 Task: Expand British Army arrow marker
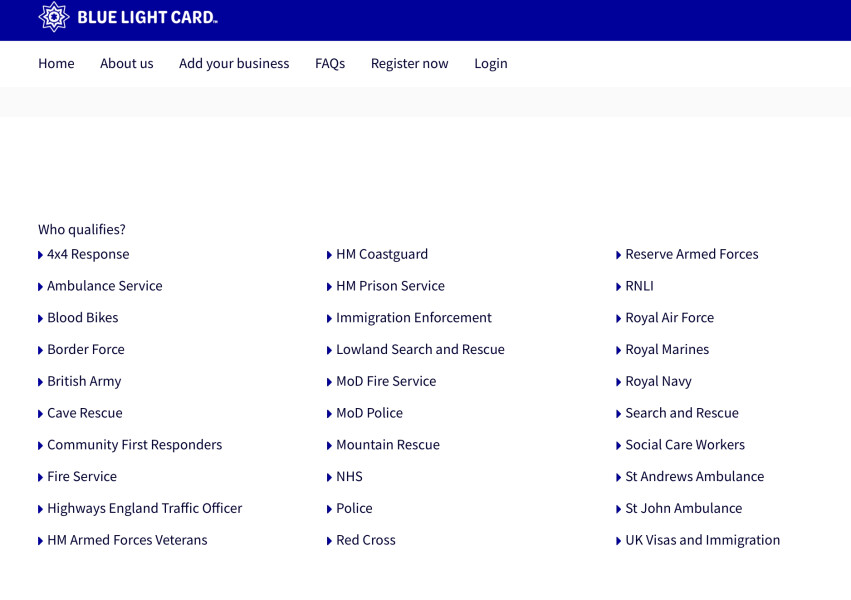click(40, 382)
